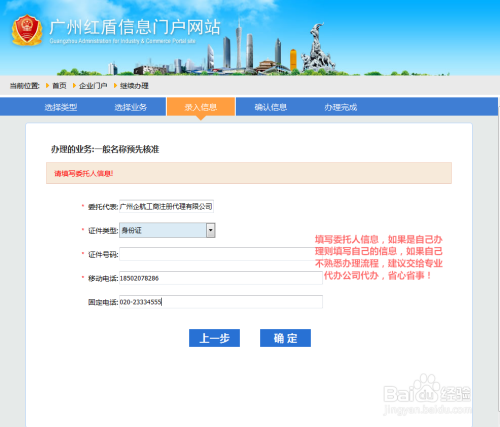Viewport: 500px width, 427px height.
Task: Click the 上一步 back button
Action: coord(214,338)
